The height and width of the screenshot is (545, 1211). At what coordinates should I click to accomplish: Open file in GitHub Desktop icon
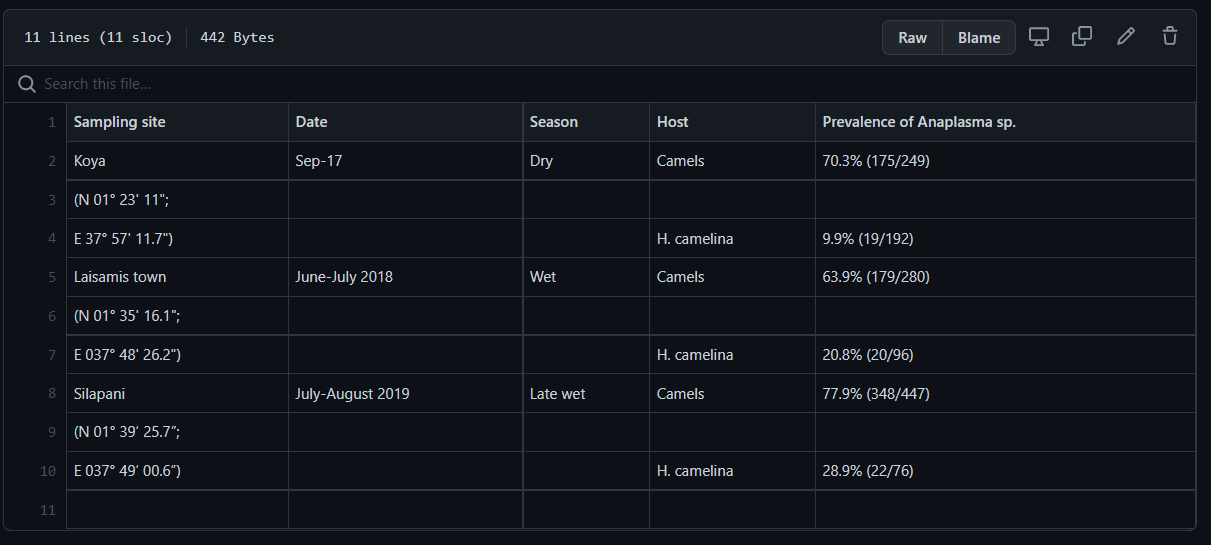1039,37
